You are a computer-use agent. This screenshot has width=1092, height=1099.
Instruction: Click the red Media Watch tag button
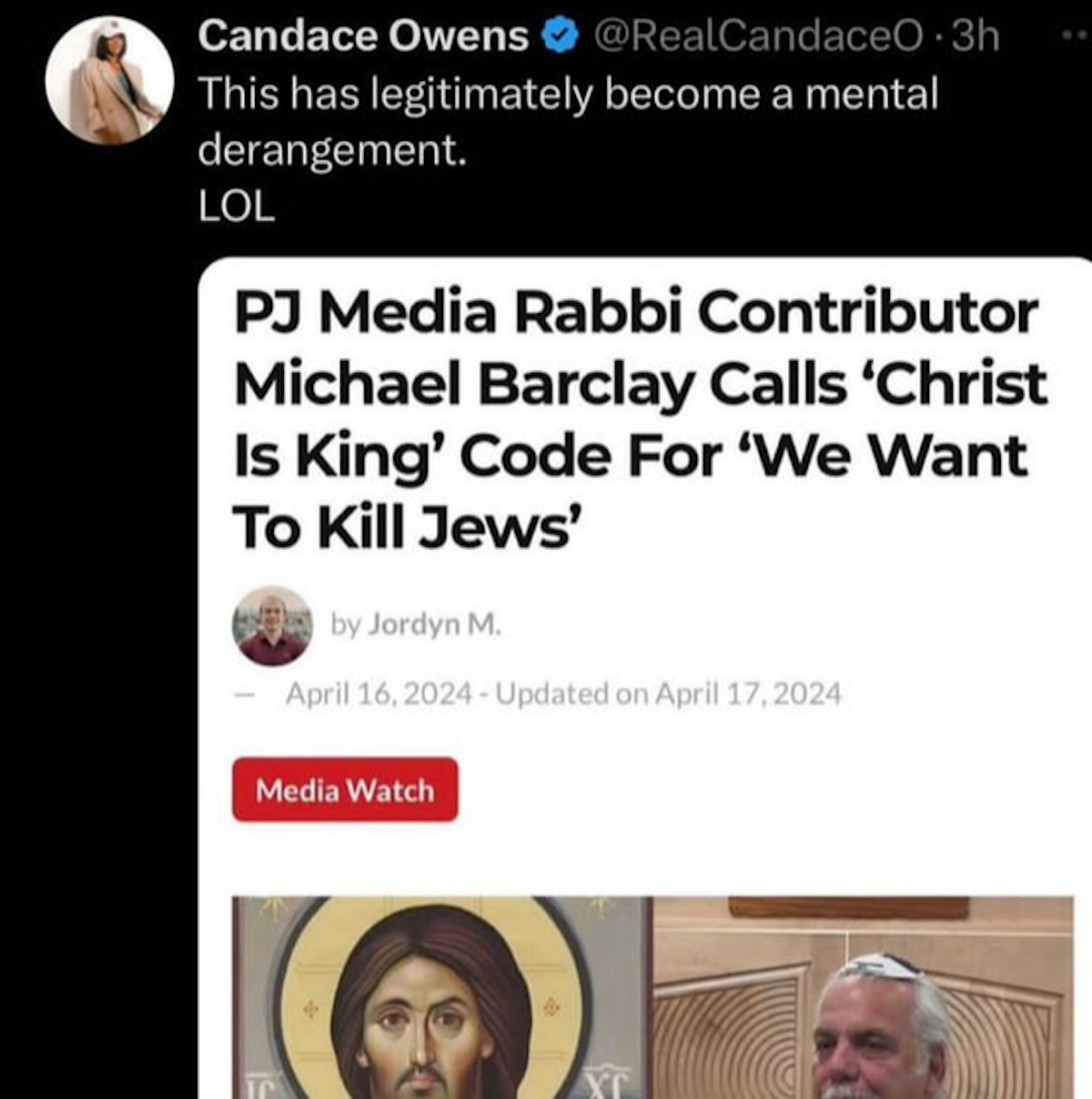tap(345, 790)
